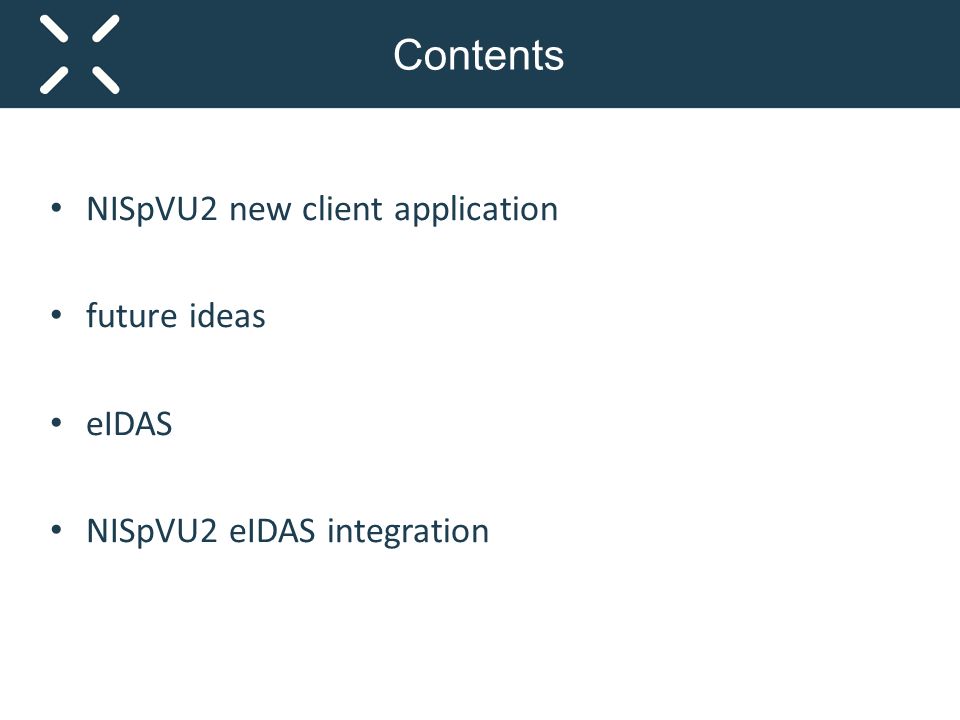Select the top-right stroke of the logo
The width and height of the screenshot is (960, 720).
coord(106,29)
